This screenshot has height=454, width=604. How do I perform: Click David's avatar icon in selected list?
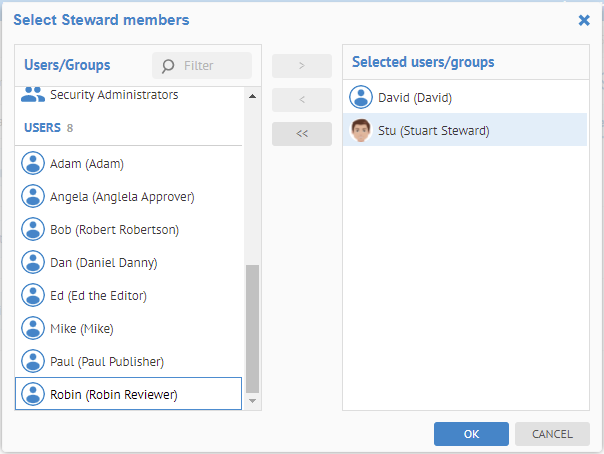[x=360, y=97]
